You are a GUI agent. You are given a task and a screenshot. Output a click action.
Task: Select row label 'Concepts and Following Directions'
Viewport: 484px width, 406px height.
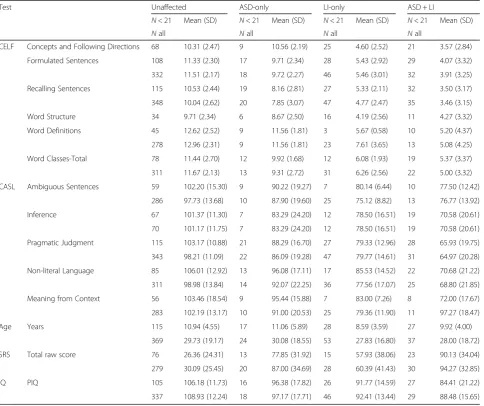click(x=83, y=47)
